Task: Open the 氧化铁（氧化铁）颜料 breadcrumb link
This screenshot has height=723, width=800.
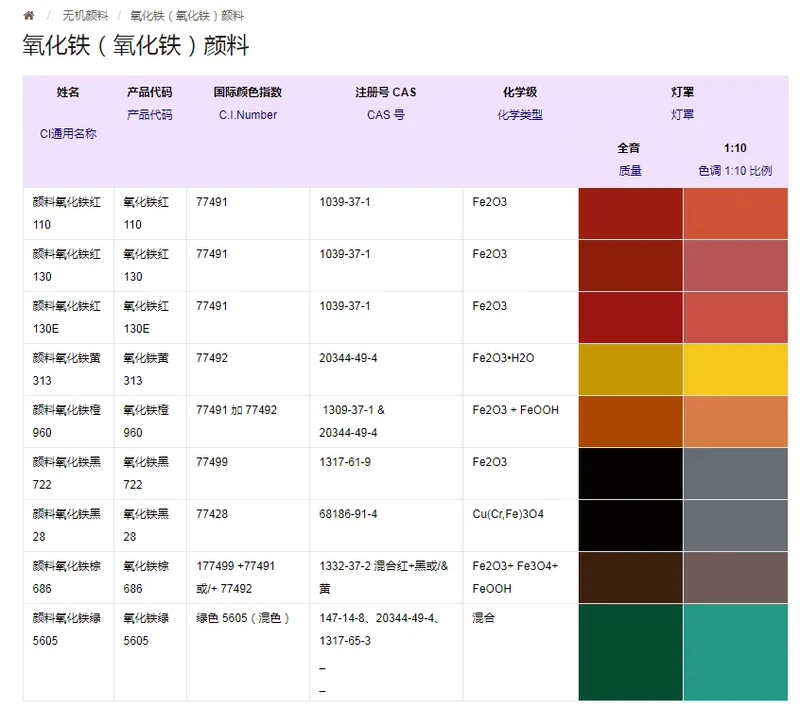Action: tap(187, 16)
